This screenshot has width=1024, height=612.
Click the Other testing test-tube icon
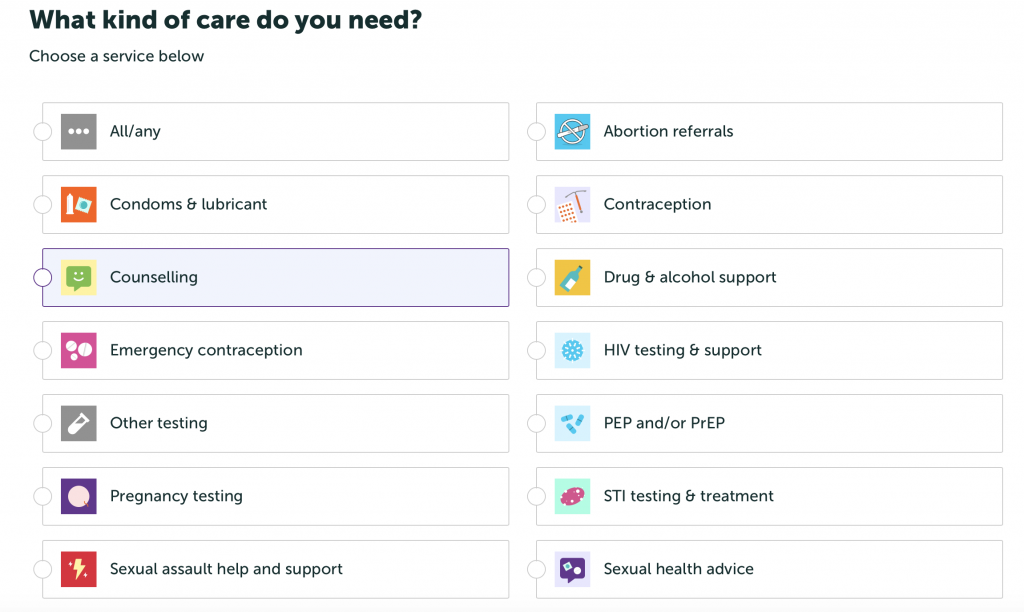(x=78, y=423)
